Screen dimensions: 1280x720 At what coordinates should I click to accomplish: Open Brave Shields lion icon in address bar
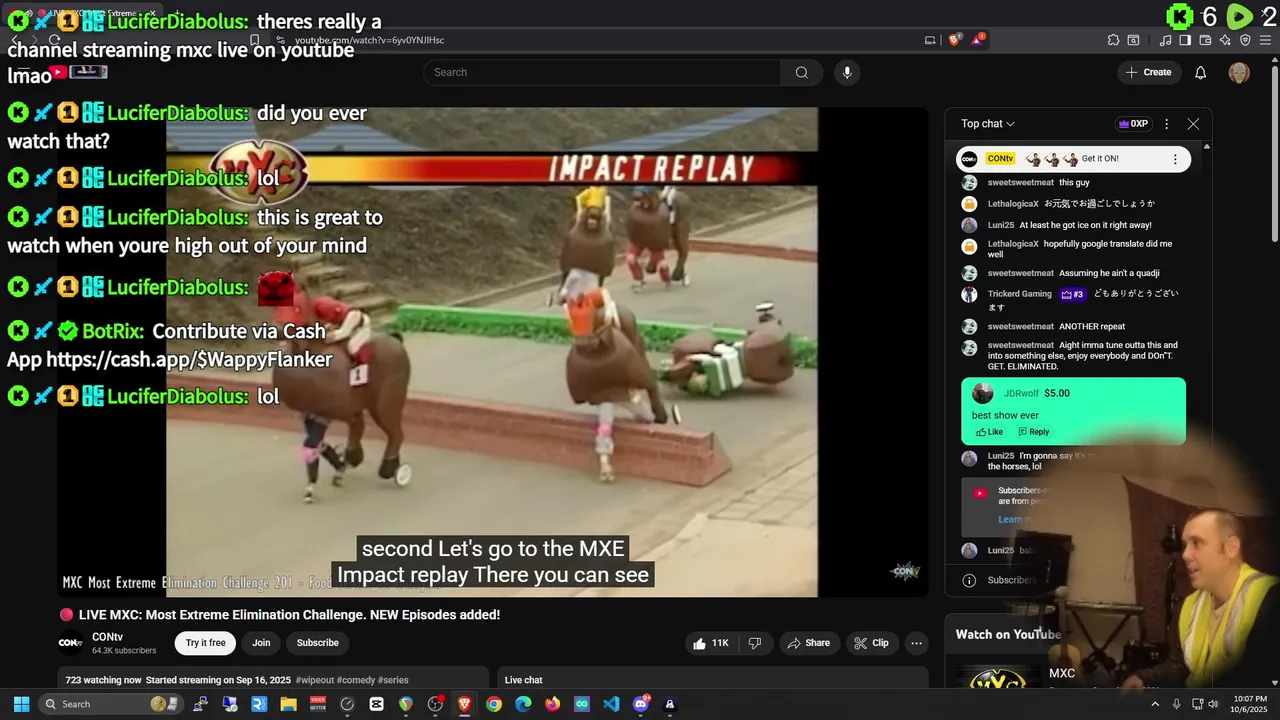(x=955, y=40)
